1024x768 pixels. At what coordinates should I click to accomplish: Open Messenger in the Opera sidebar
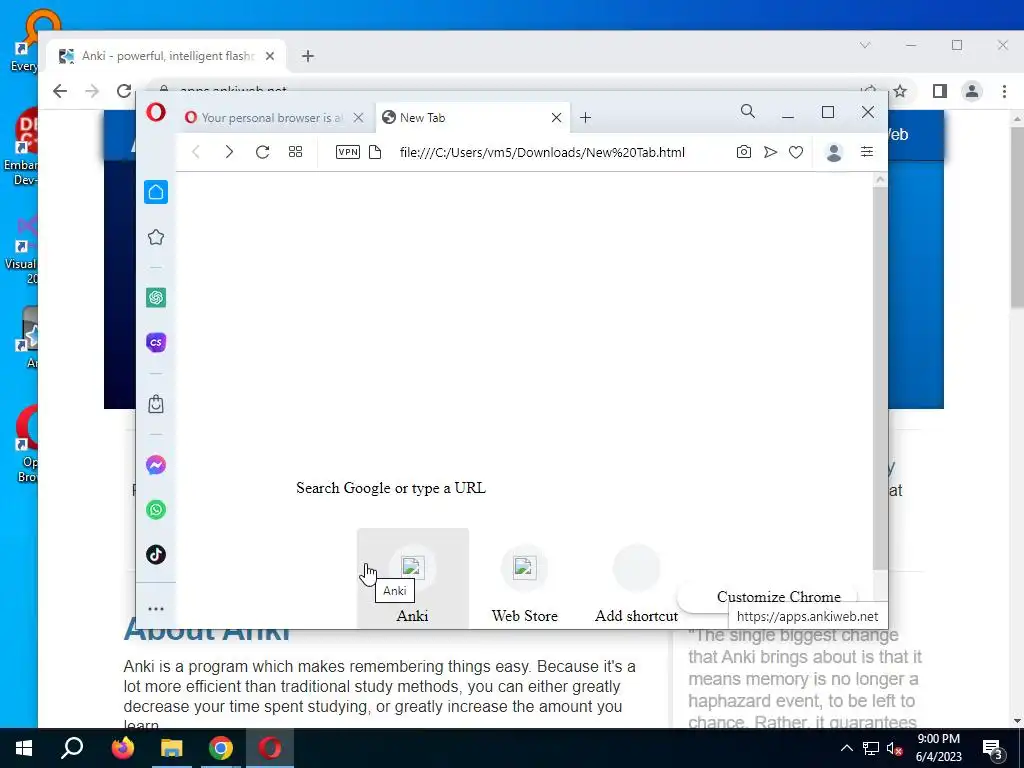(x=155, y=465)
